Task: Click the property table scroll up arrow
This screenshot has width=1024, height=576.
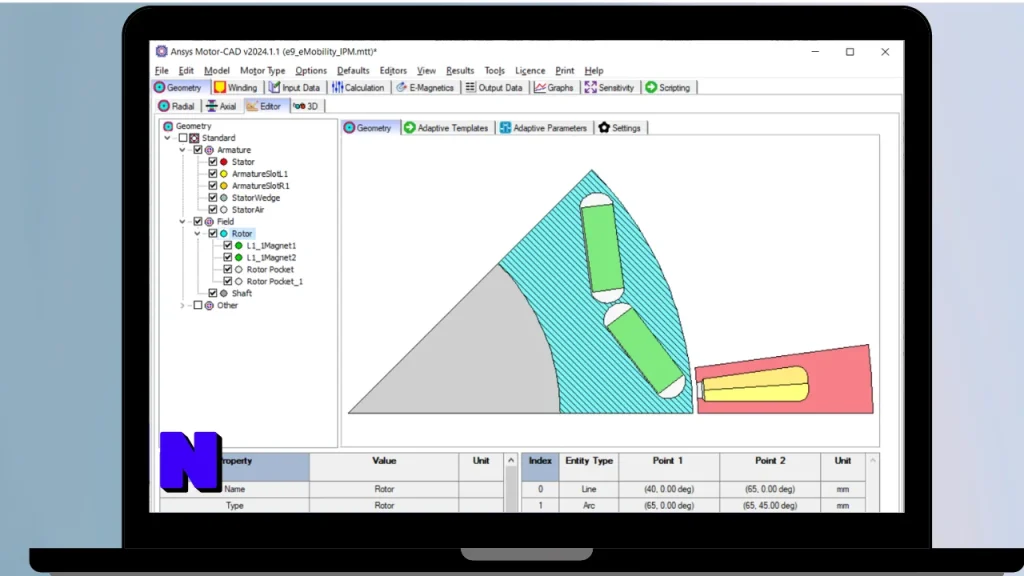Action: pyautogui.click(x=511, y=461)
